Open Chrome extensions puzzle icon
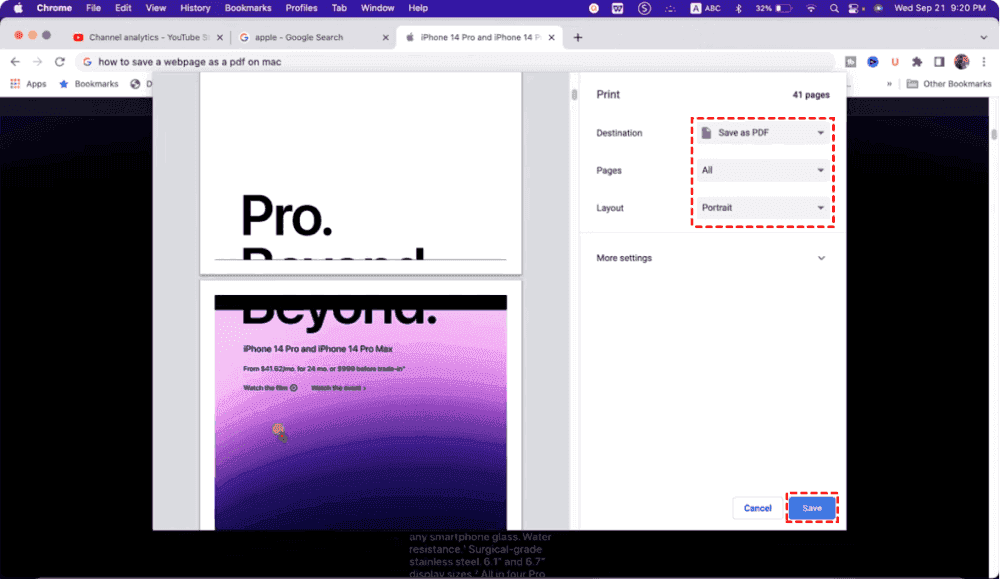 point(917,62)
